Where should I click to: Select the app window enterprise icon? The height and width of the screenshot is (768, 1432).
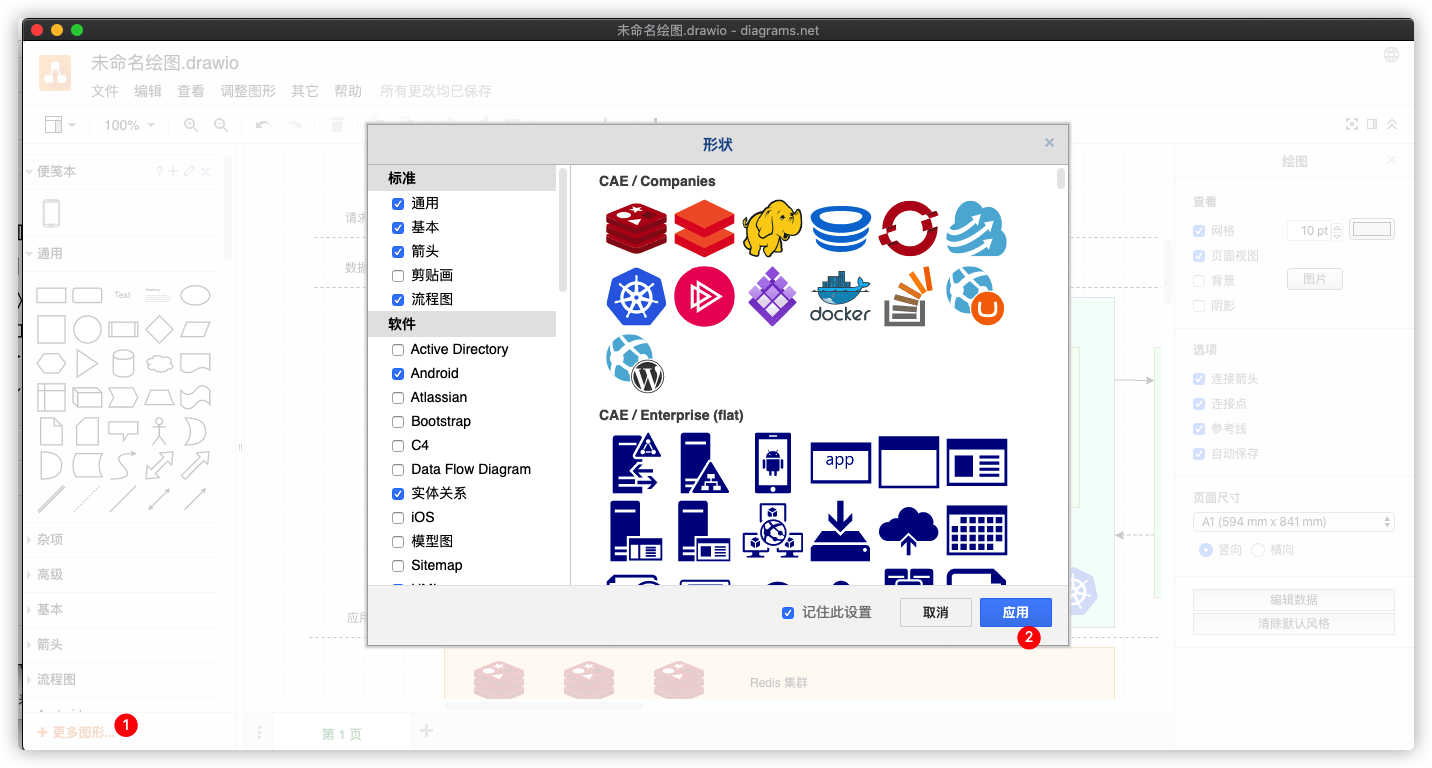click(x=840, y=463)
